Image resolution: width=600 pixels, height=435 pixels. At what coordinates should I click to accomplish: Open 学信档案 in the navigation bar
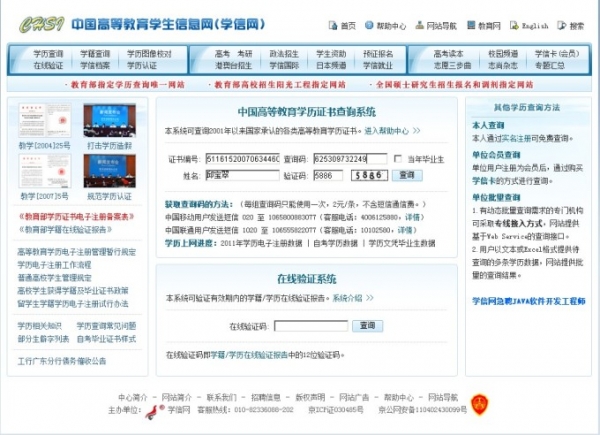(x=95, y=65)
